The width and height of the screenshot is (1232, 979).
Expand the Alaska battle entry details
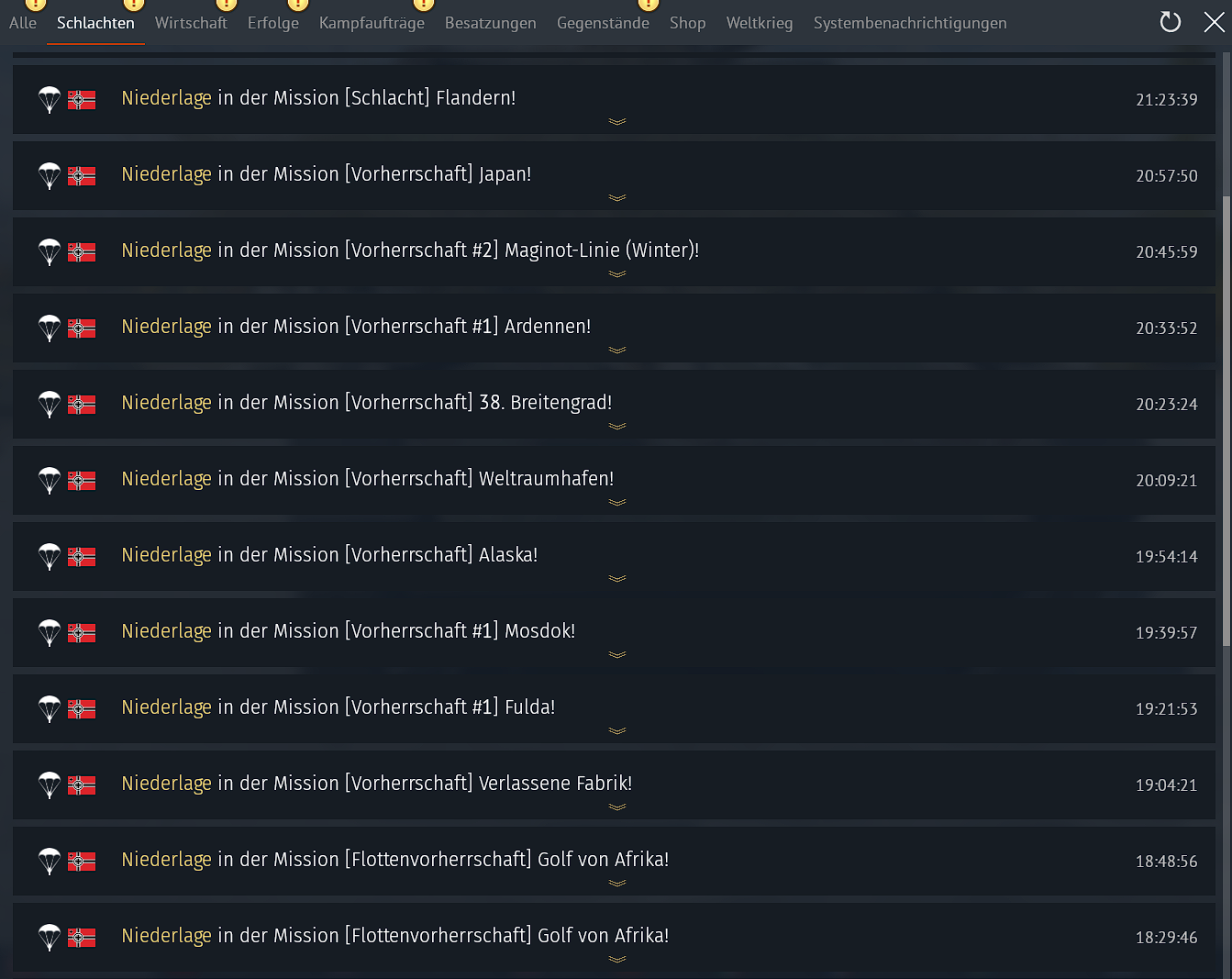[617, 578]
